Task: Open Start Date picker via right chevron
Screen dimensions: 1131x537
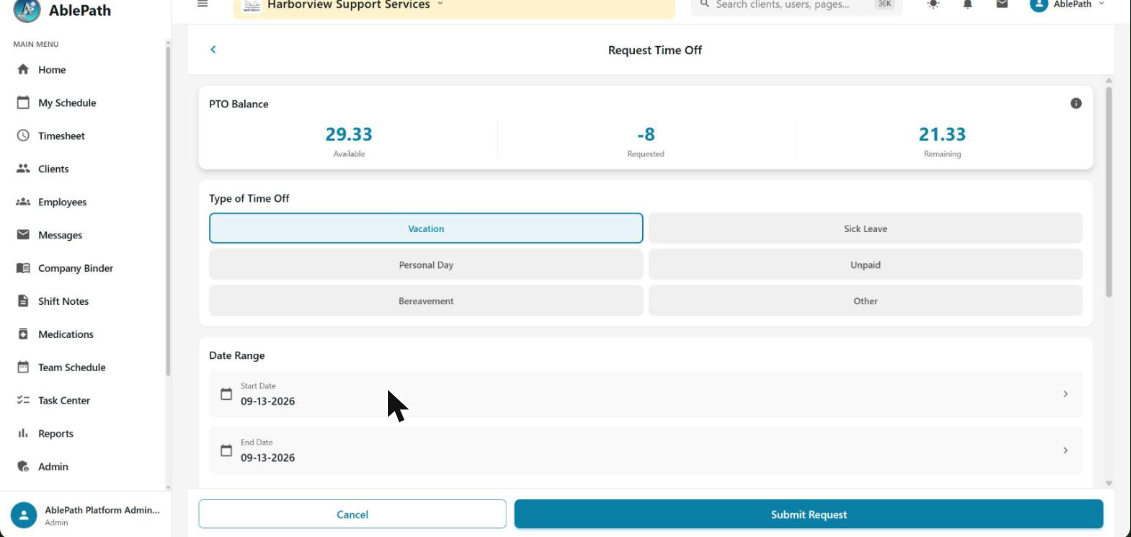Action: (x=1065, y=394)
